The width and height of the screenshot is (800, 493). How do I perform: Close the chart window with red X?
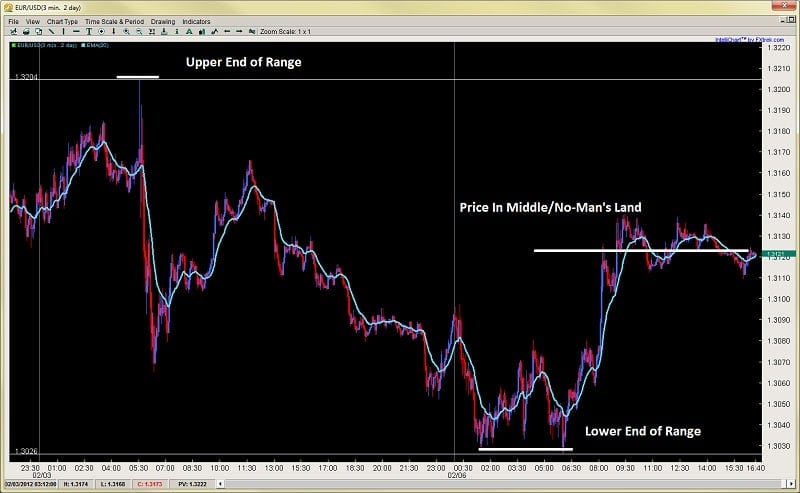coord(782,6)
